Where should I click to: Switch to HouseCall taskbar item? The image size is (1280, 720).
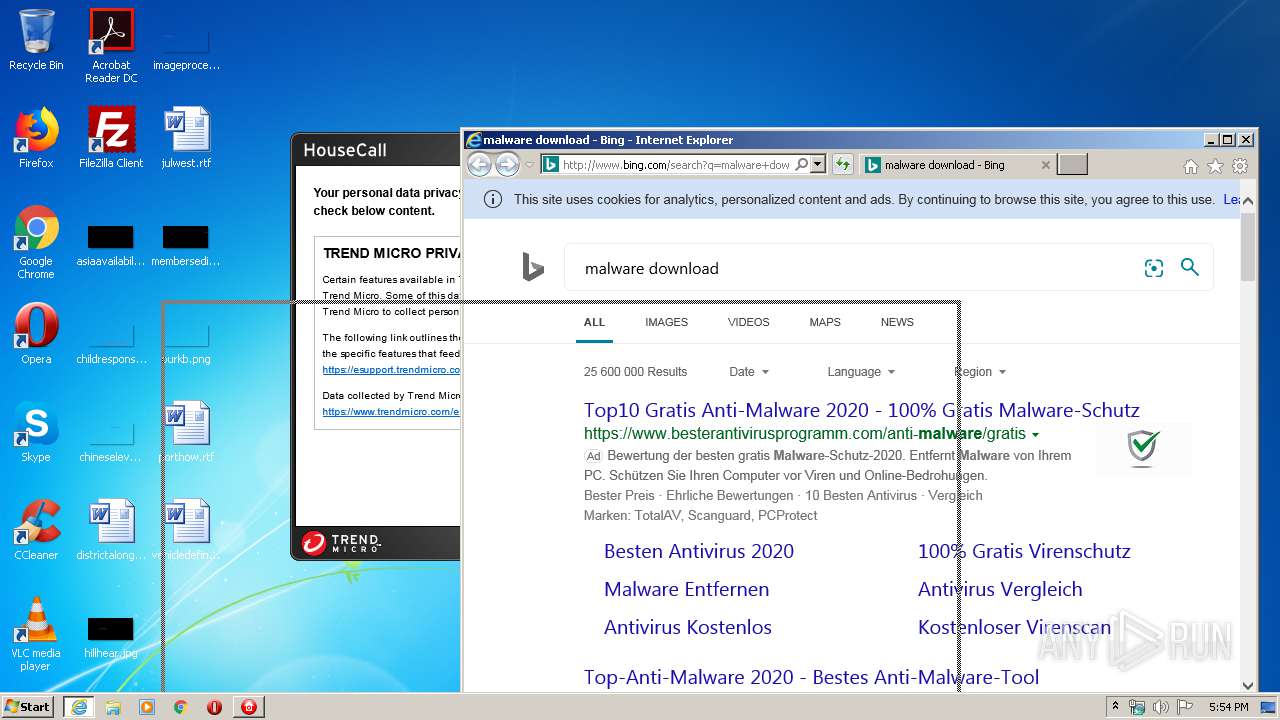tap(249, 707)
